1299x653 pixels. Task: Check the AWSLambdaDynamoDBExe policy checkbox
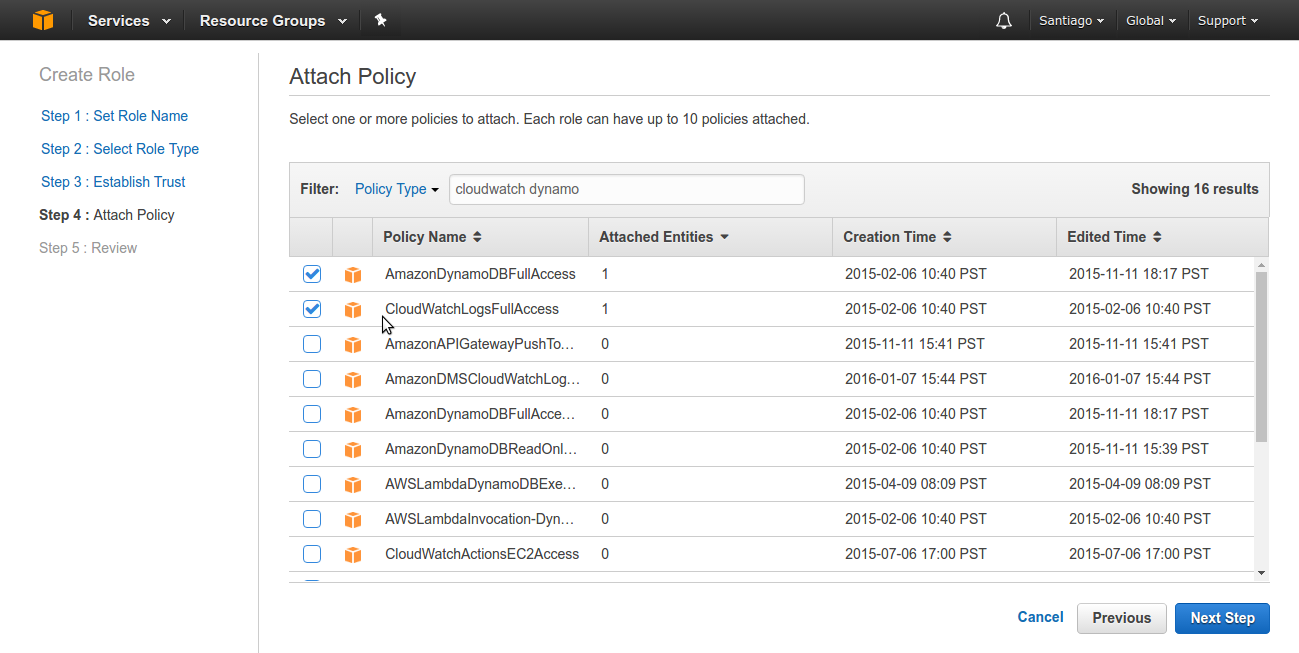pos(312,484)
